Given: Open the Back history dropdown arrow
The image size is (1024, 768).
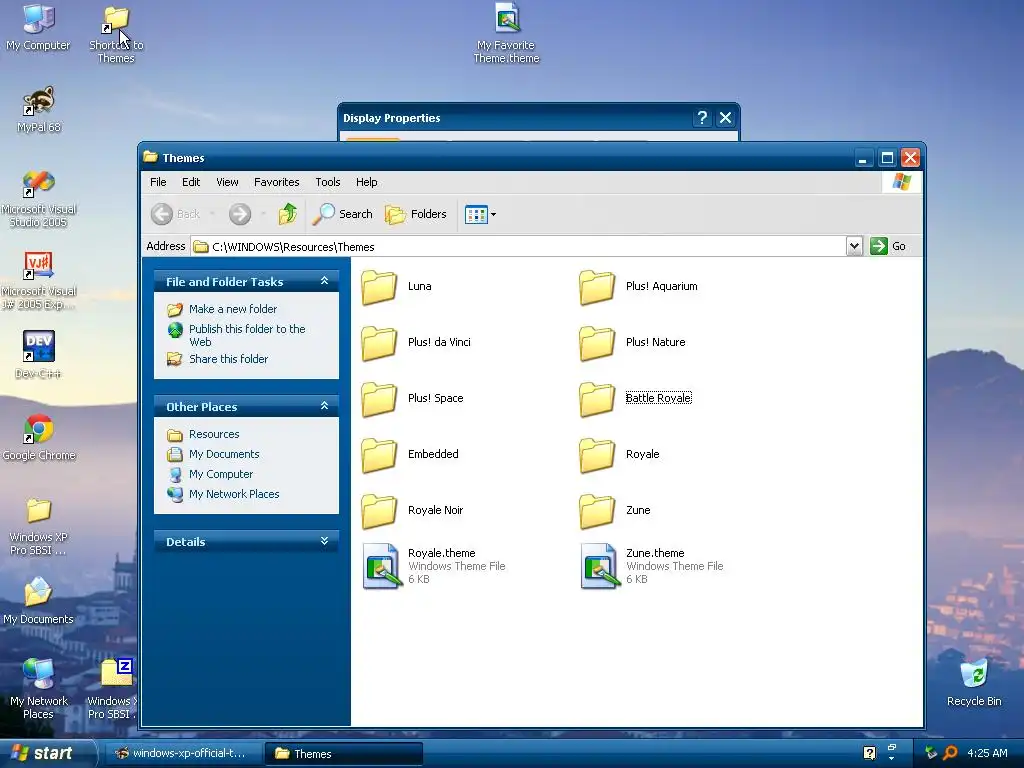Looking at the screenshot, I should coord(212,214).
